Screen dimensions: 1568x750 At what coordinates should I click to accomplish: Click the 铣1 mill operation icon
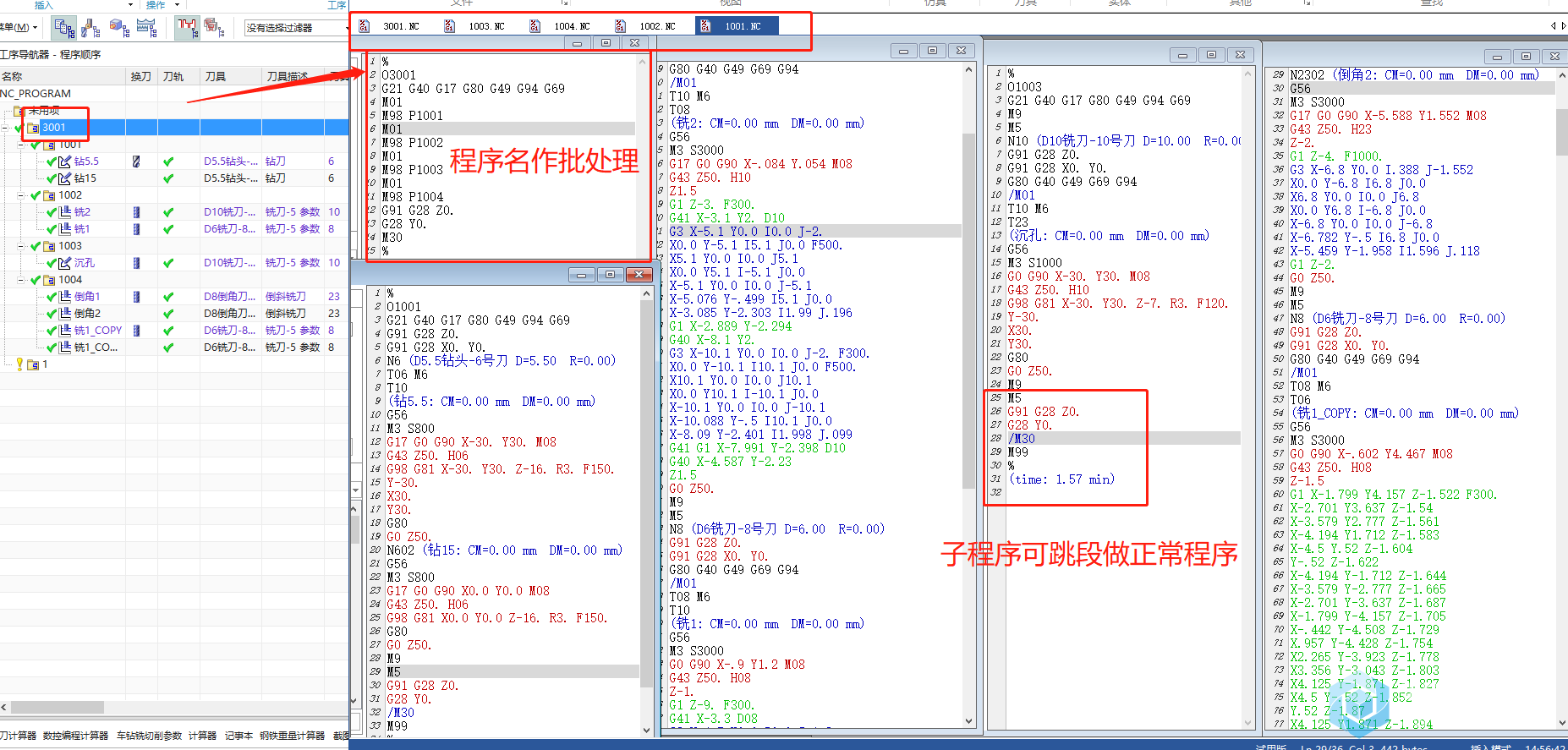click(x=65, y=229)
